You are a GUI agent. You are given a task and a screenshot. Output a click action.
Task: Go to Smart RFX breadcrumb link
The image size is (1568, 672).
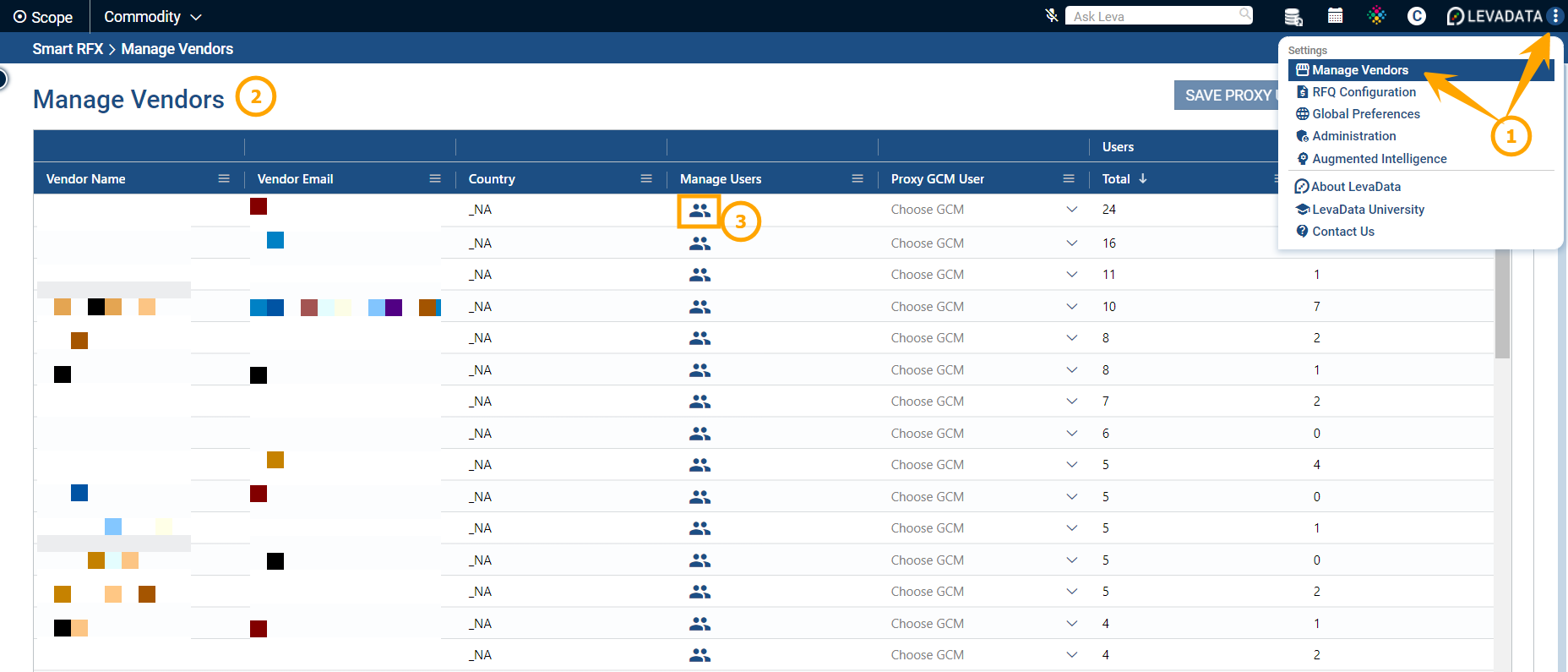68,49
